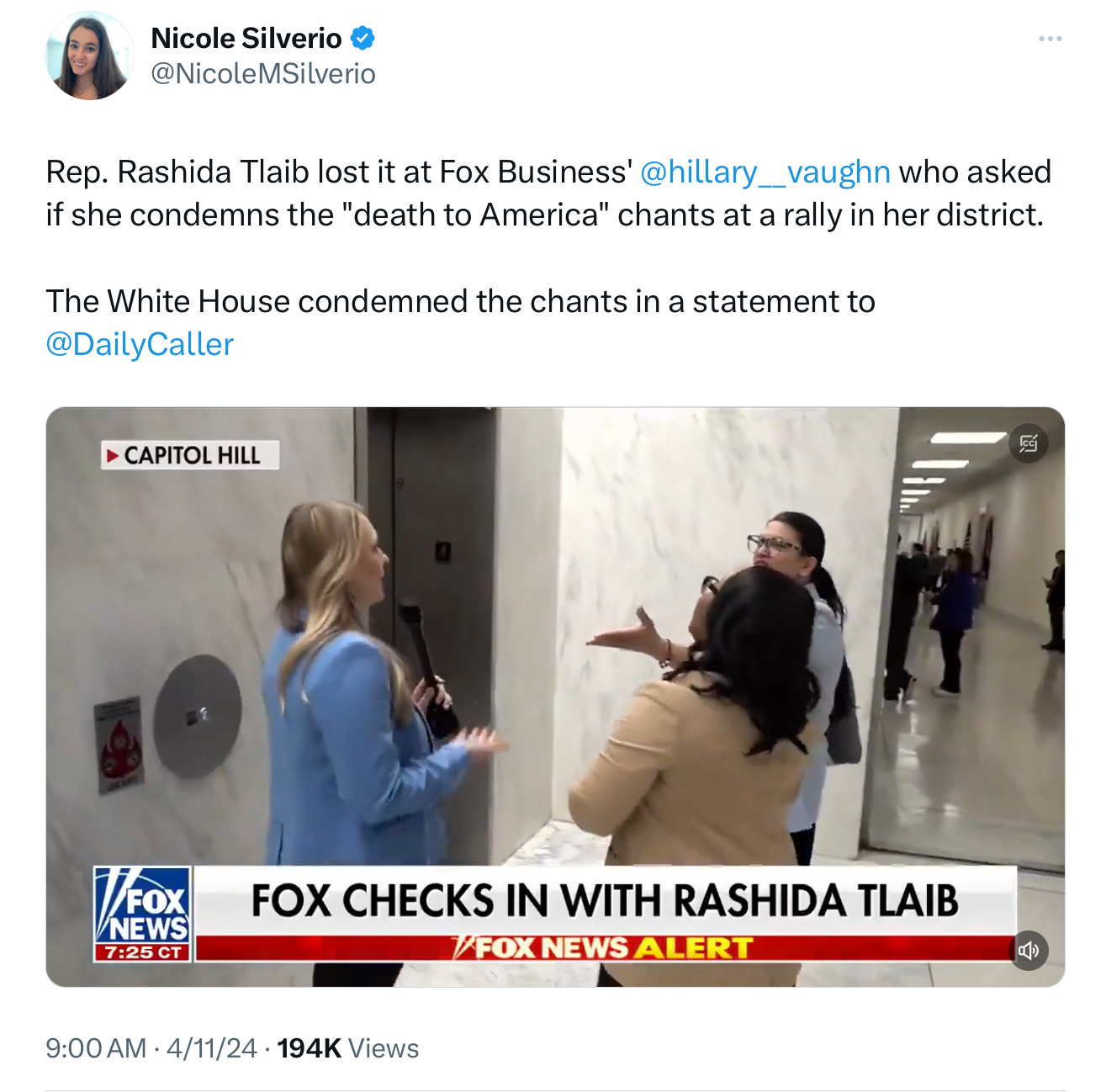The width and height of the screenshot is (1106, 1092).
Task: Open Nicole Silverio's profile picture
Action: coord(89,56)
